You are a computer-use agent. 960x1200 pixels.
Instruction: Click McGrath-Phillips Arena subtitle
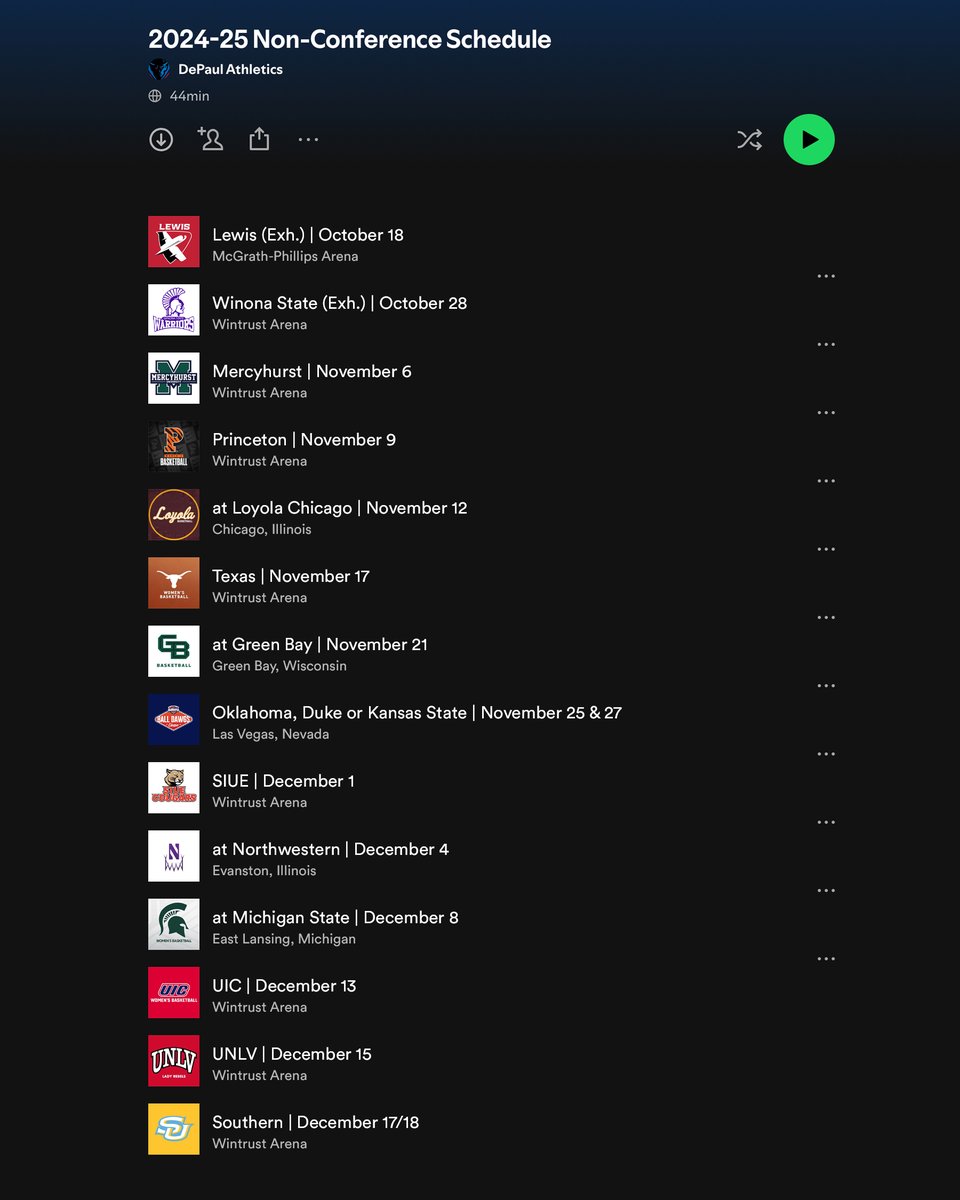click(x=285, y=256)
